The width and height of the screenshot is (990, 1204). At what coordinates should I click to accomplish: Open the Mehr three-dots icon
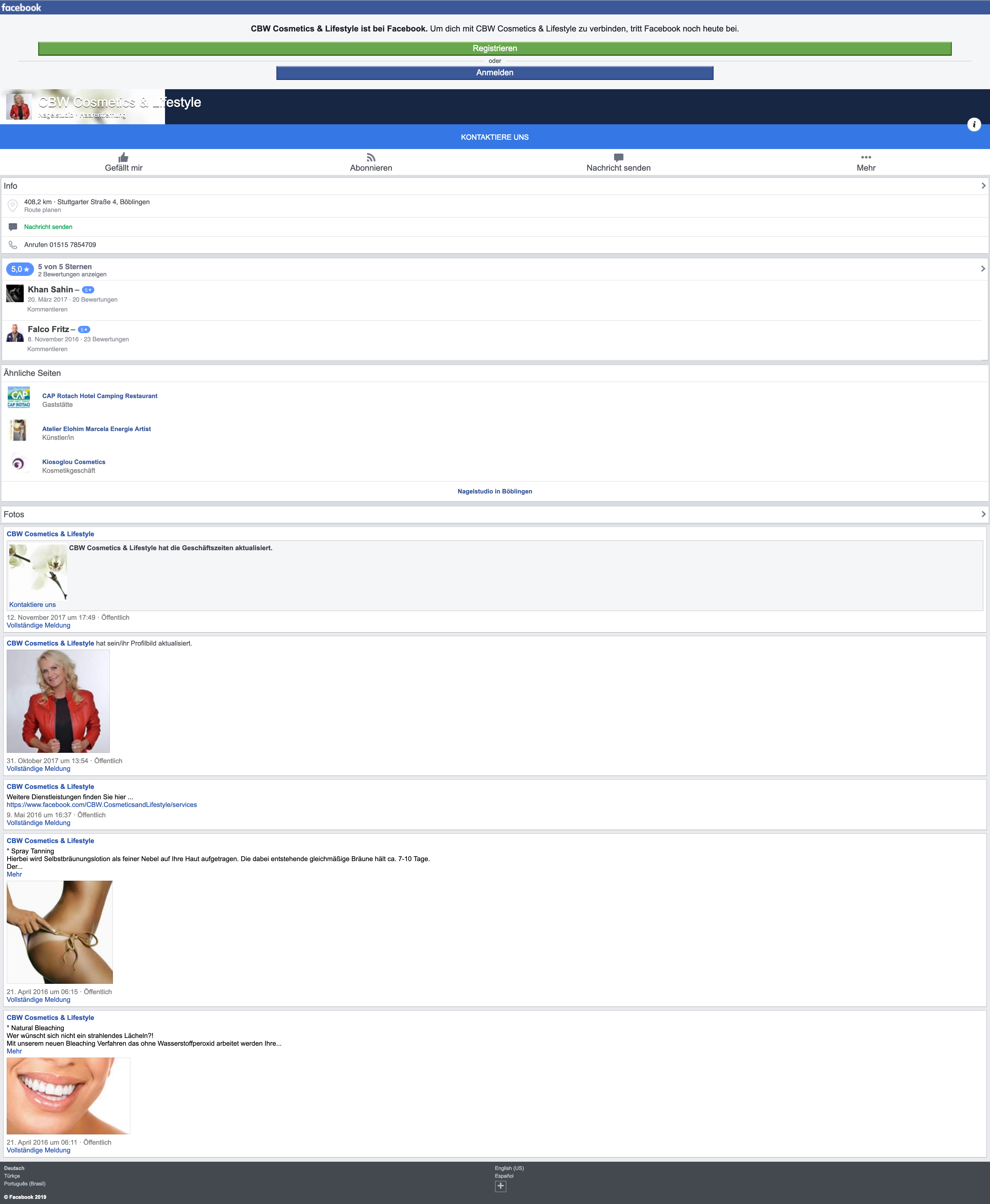866,158
